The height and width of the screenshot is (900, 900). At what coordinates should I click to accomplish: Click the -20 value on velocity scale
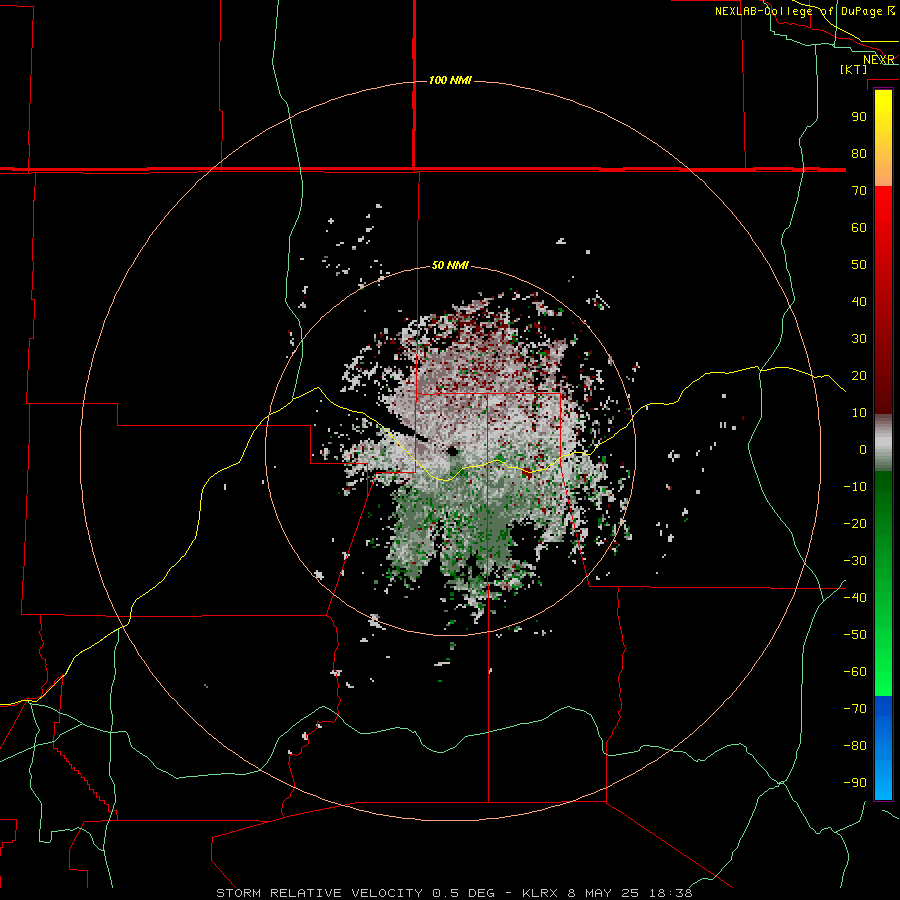point(855,524)
